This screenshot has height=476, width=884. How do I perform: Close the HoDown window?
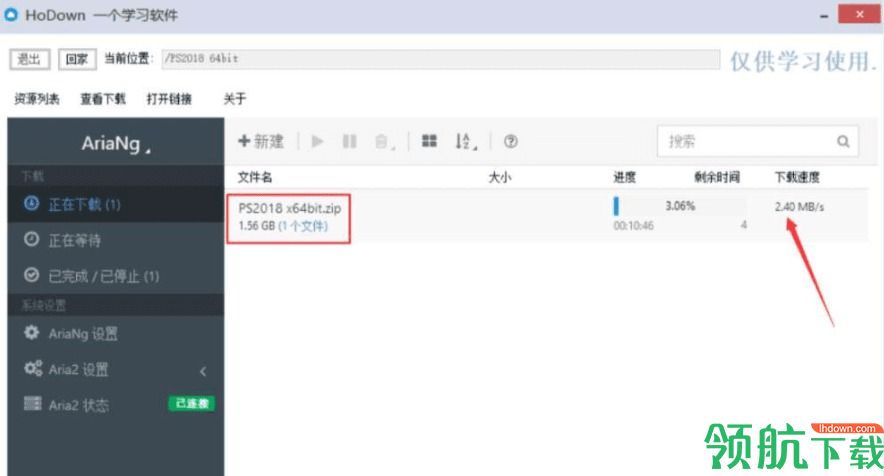[x=859, y=14]
